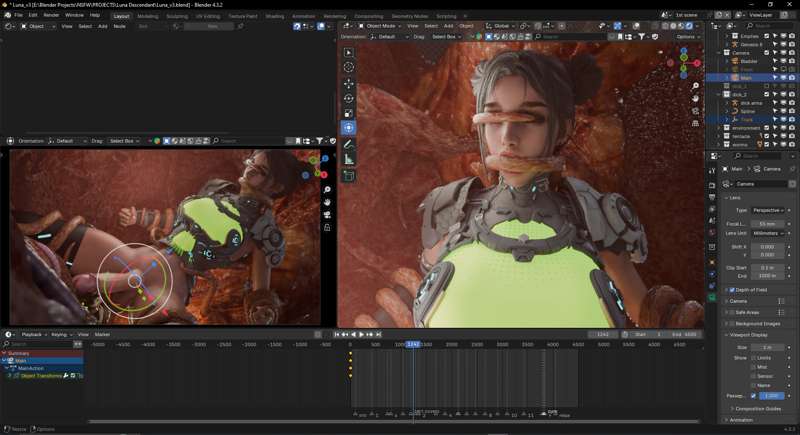800x435 pixels.
Task: Enable the Limits checkbox under Viewport Display
Action: pos(753,358)
